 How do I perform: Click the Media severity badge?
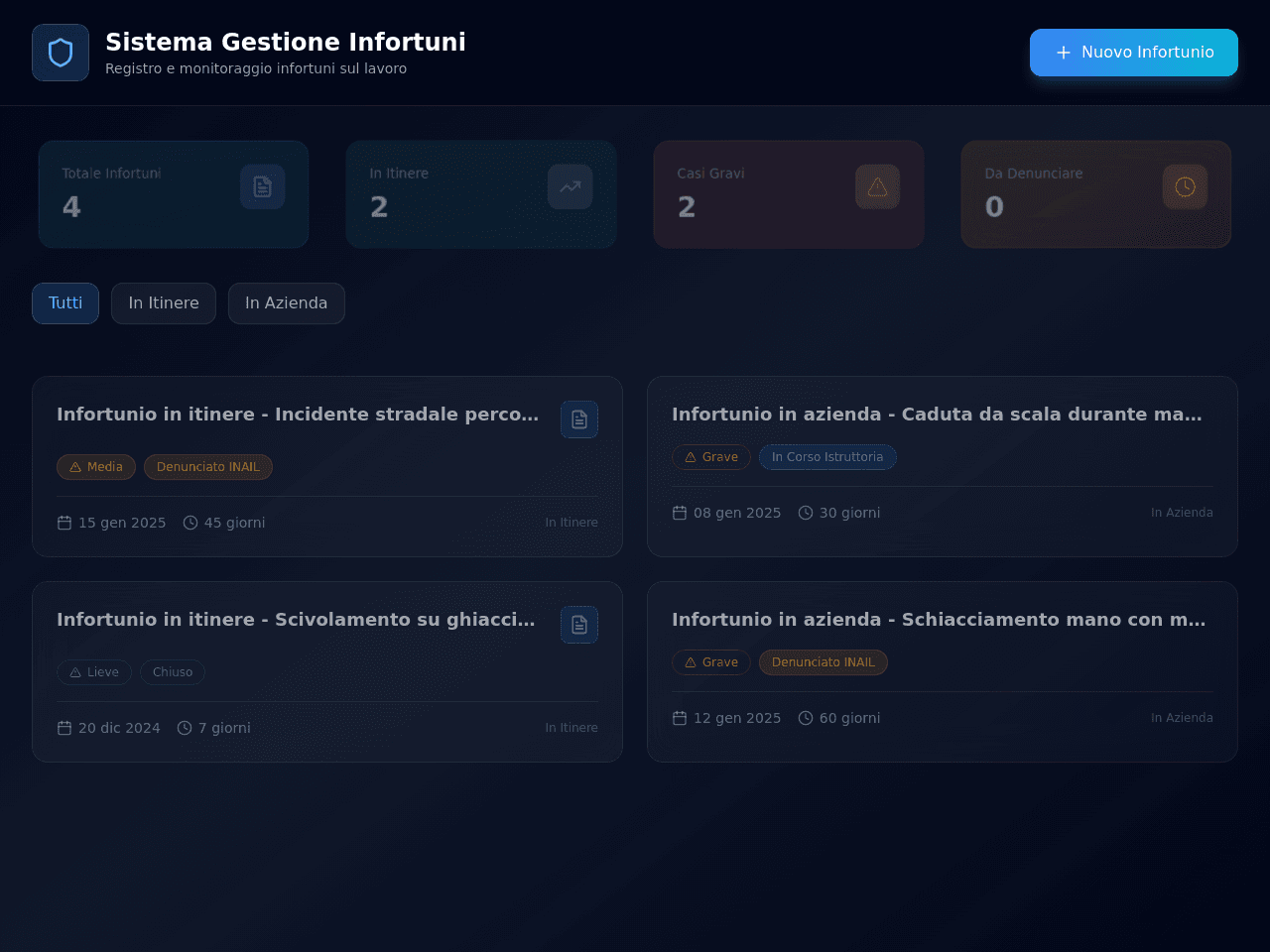click(x=96, y=467)
